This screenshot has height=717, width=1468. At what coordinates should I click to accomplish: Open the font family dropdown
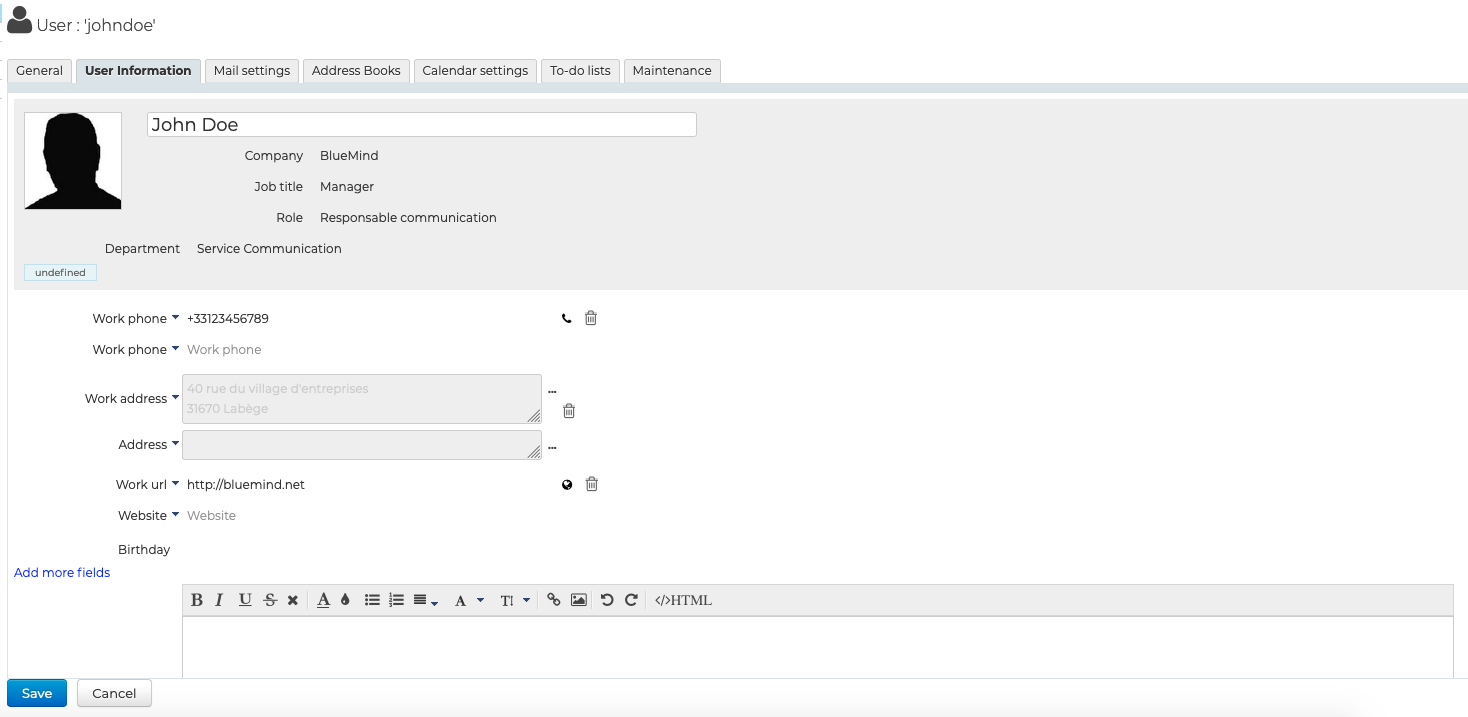pos(469,600)
